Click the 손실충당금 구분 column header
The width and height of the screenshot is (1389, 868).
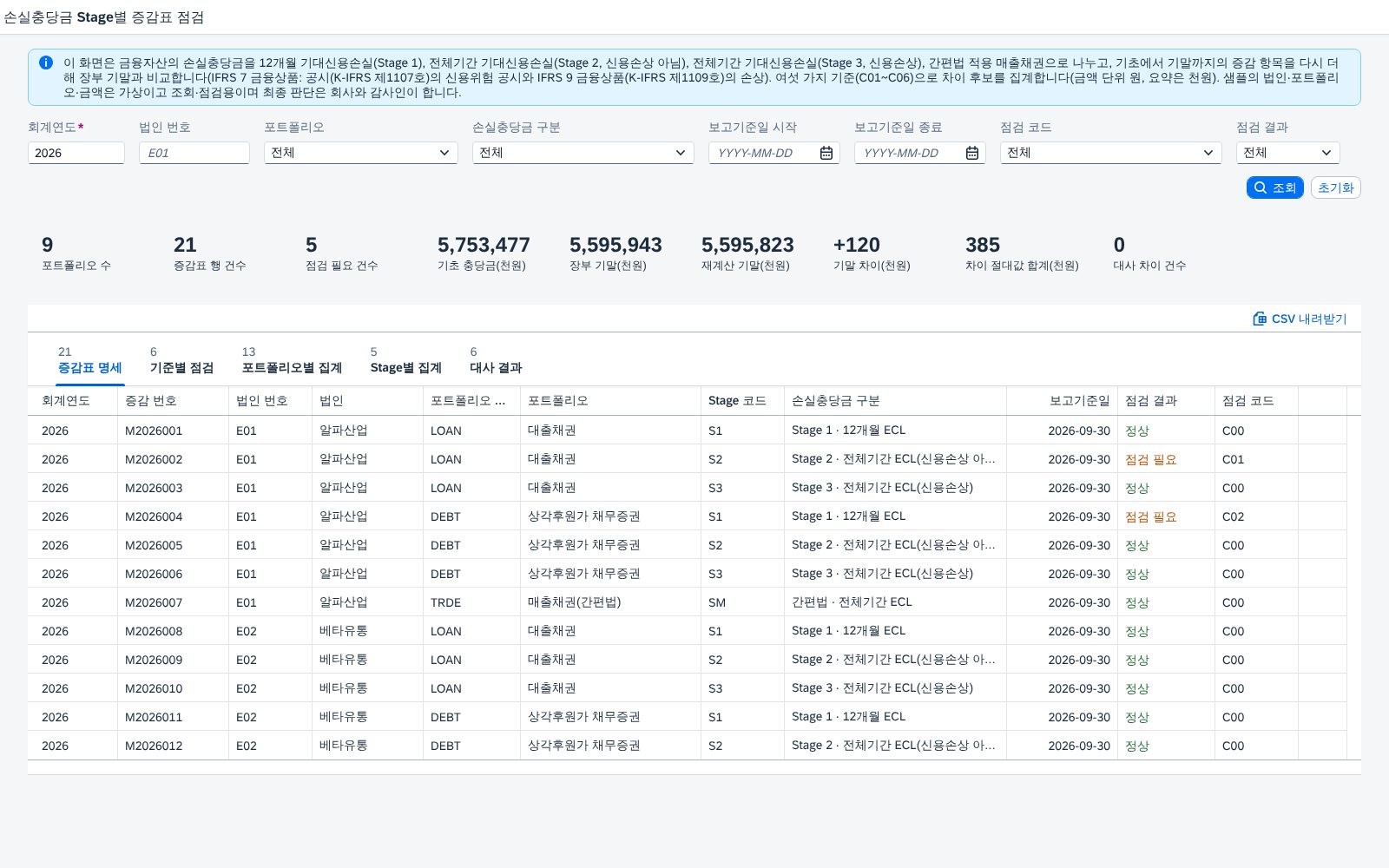(x=895, y=401)
